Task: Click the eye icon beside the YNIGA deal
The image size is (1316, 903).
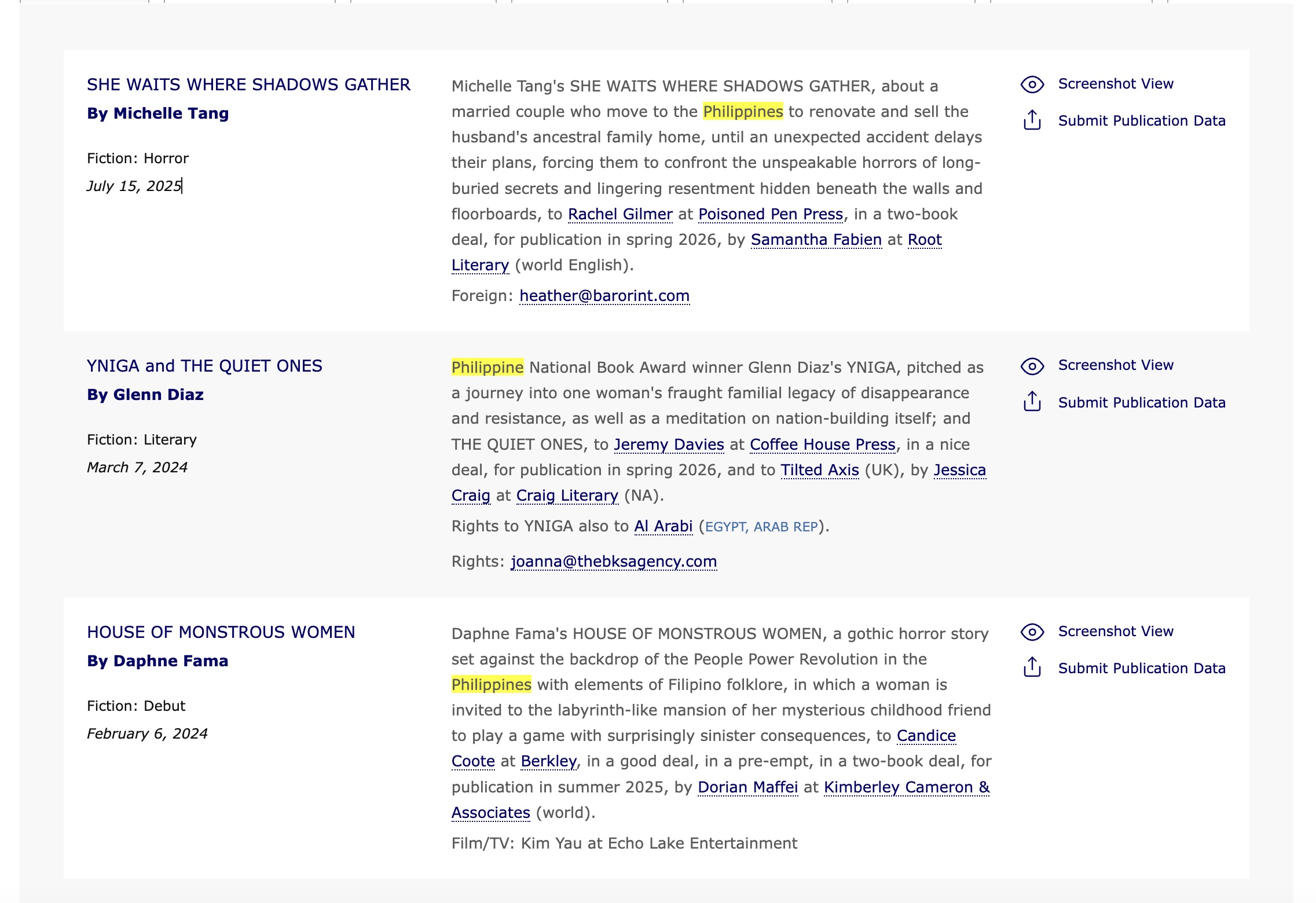Action: [1032, 366]
